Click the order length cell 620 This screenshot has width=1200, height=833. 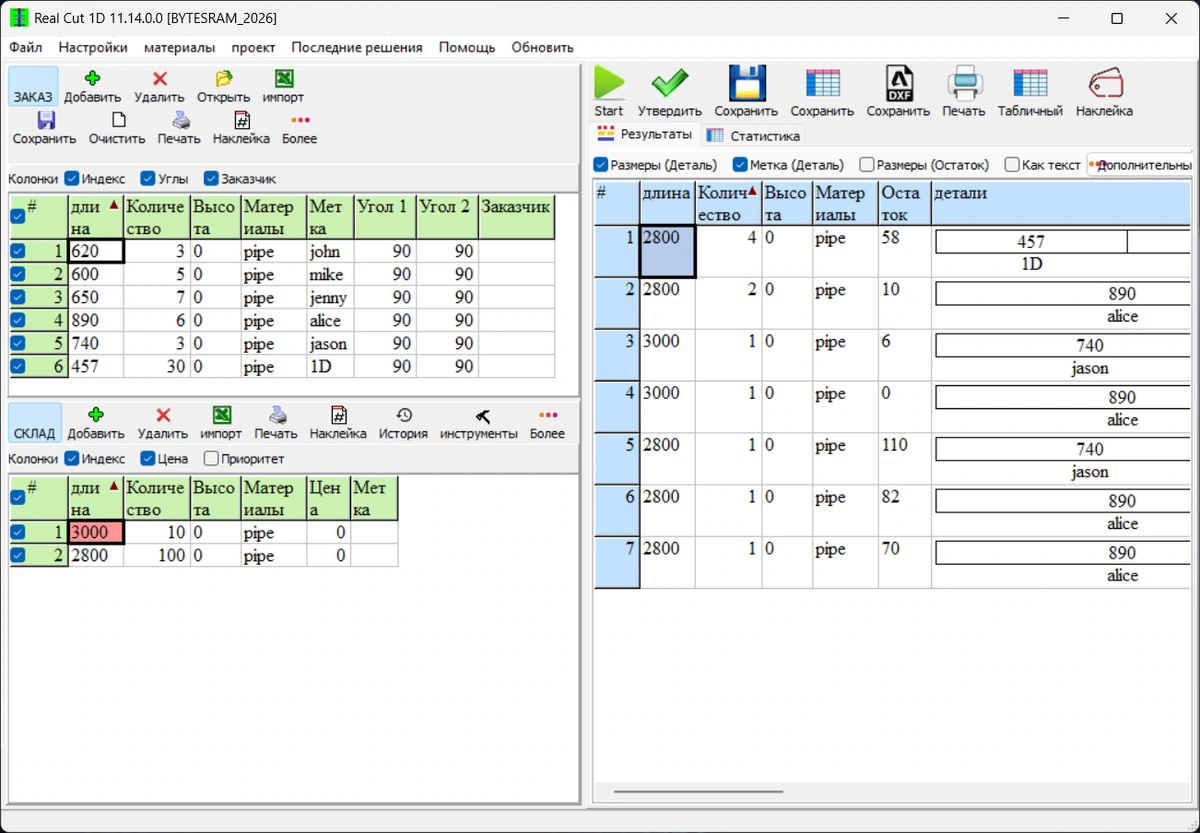click(95, 252)
